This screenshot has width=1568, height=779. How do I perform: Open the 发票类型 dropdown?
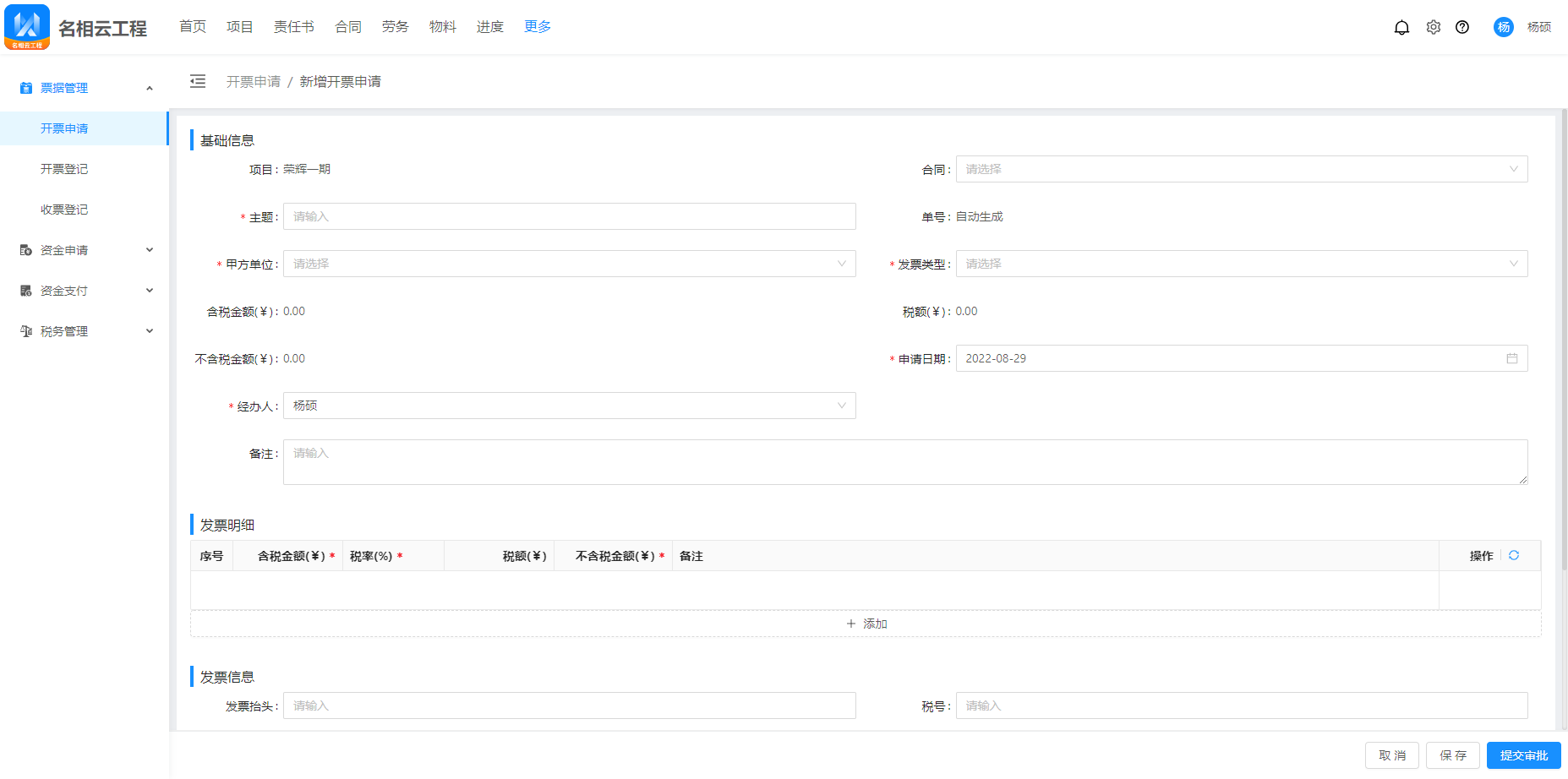[x=1242, y=264]
